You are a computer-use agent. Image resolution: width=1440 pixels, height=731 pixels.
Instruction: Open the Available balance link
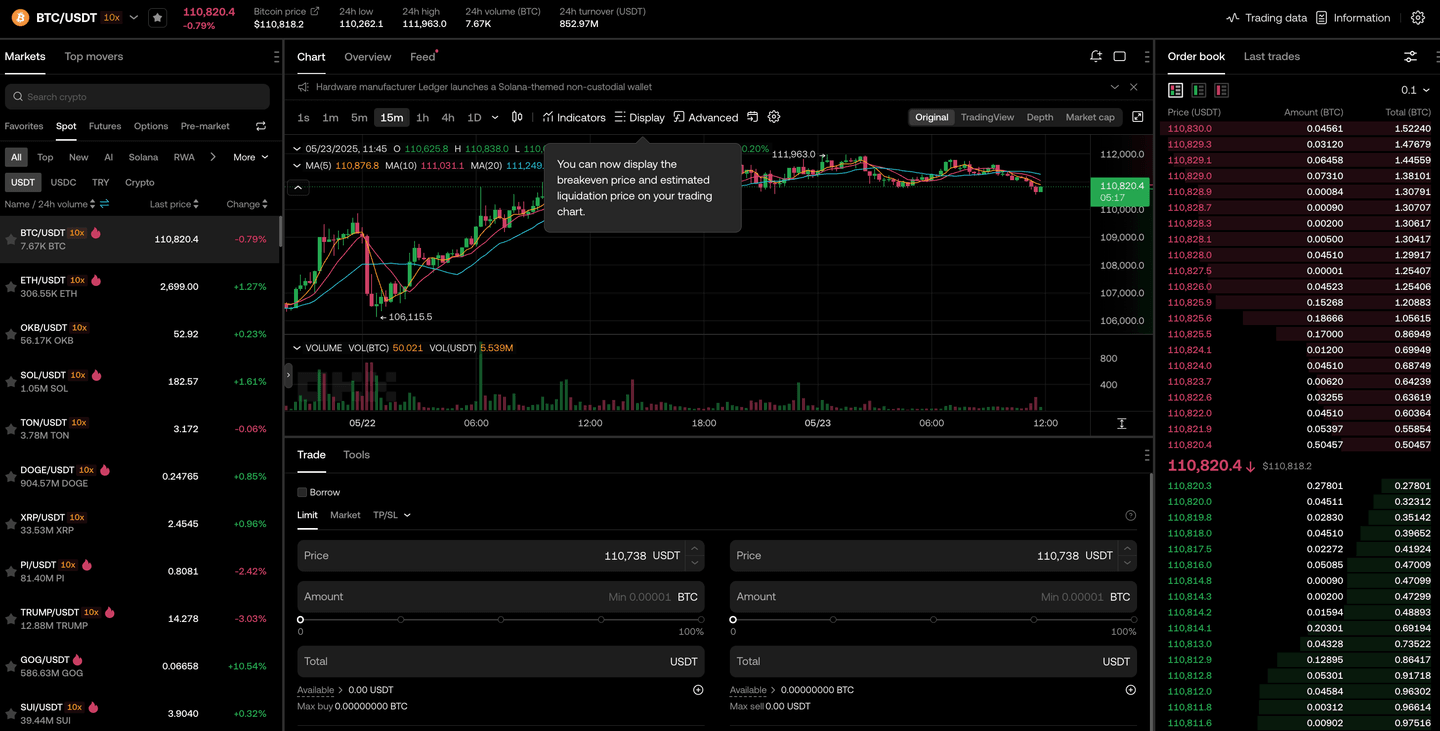pyautogui.click(x=315, y=689)
